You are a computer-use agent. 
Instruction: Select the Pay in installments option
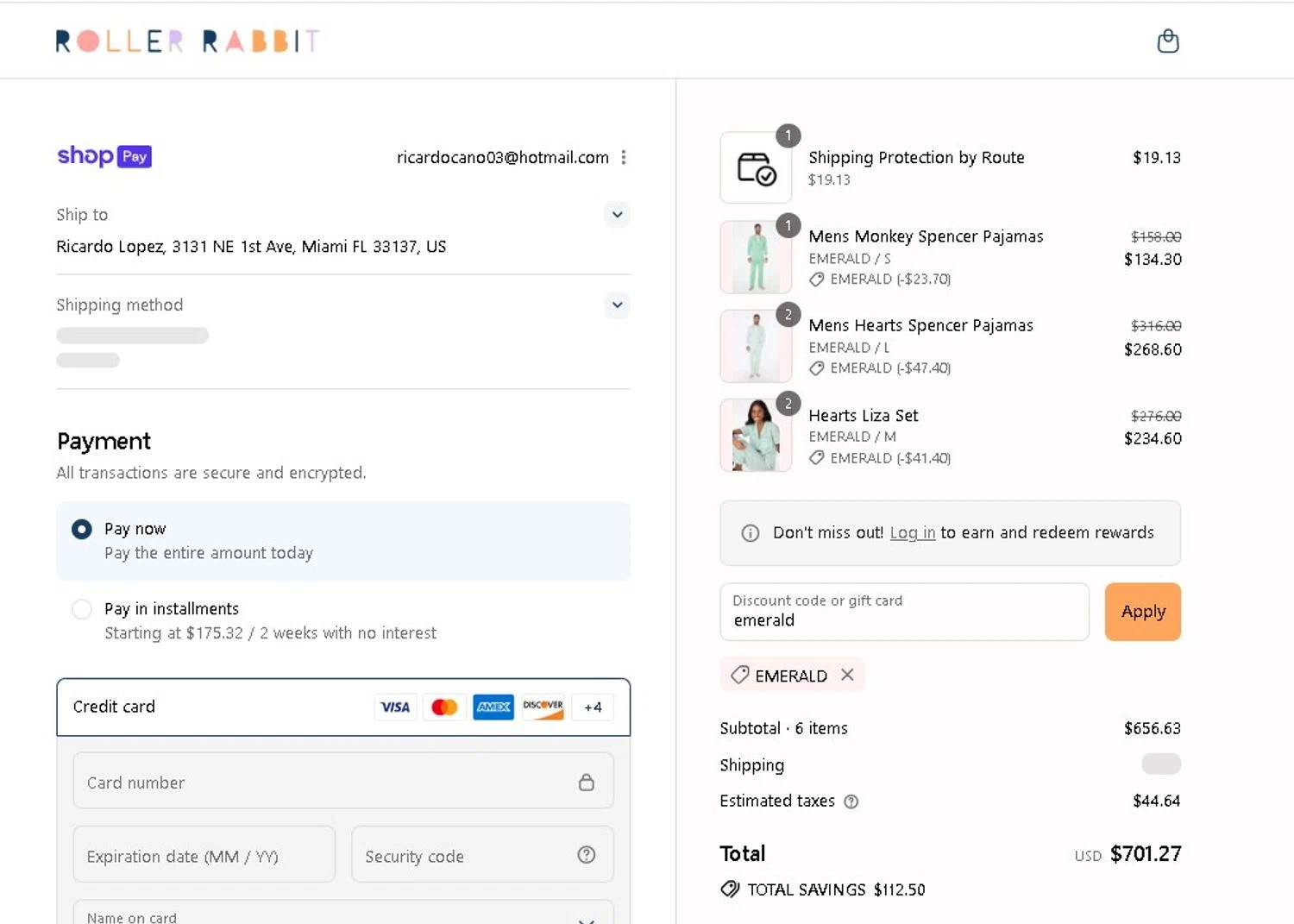[x=81, y=609]
